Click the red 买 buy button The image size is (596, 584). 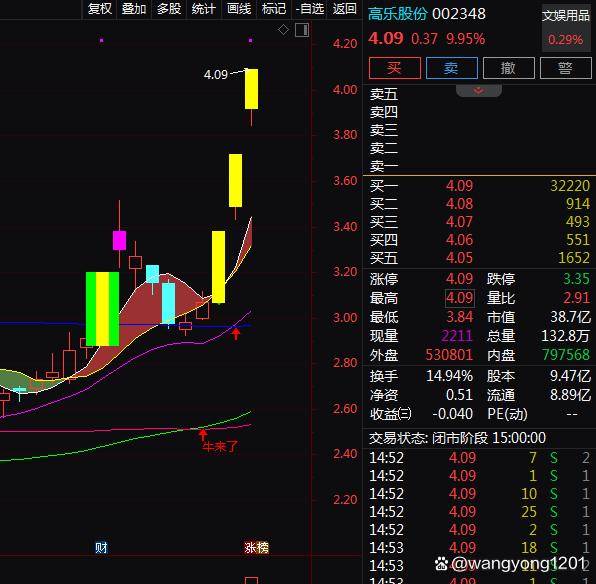pyautogui.click(x=395, y=68)
